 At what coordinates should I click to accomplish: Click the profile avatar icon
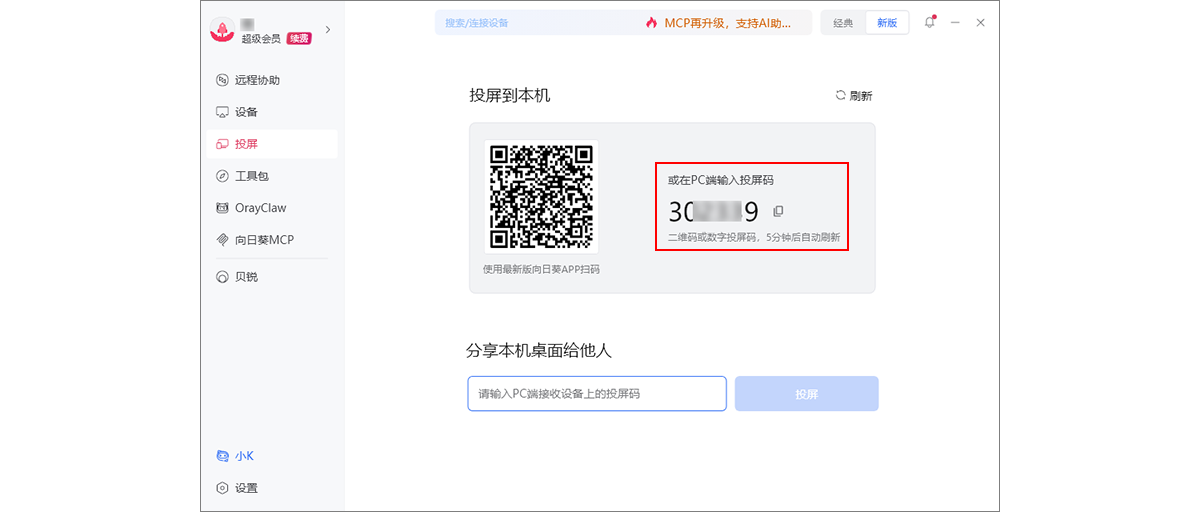click(222, 31)
